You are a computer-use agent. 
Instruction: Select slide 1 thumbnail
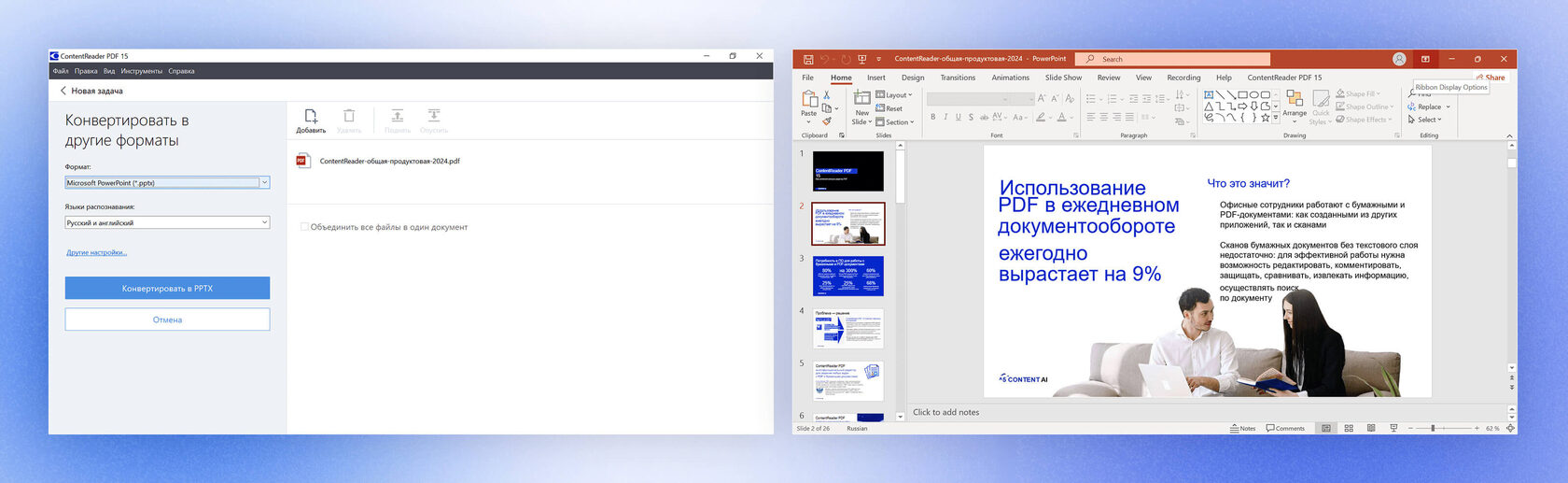(848, 171)
